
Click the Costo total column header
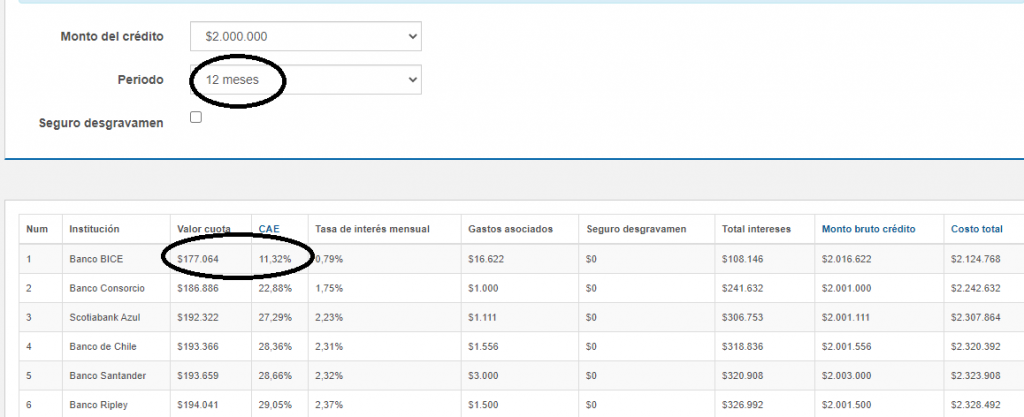coord(978,229)
